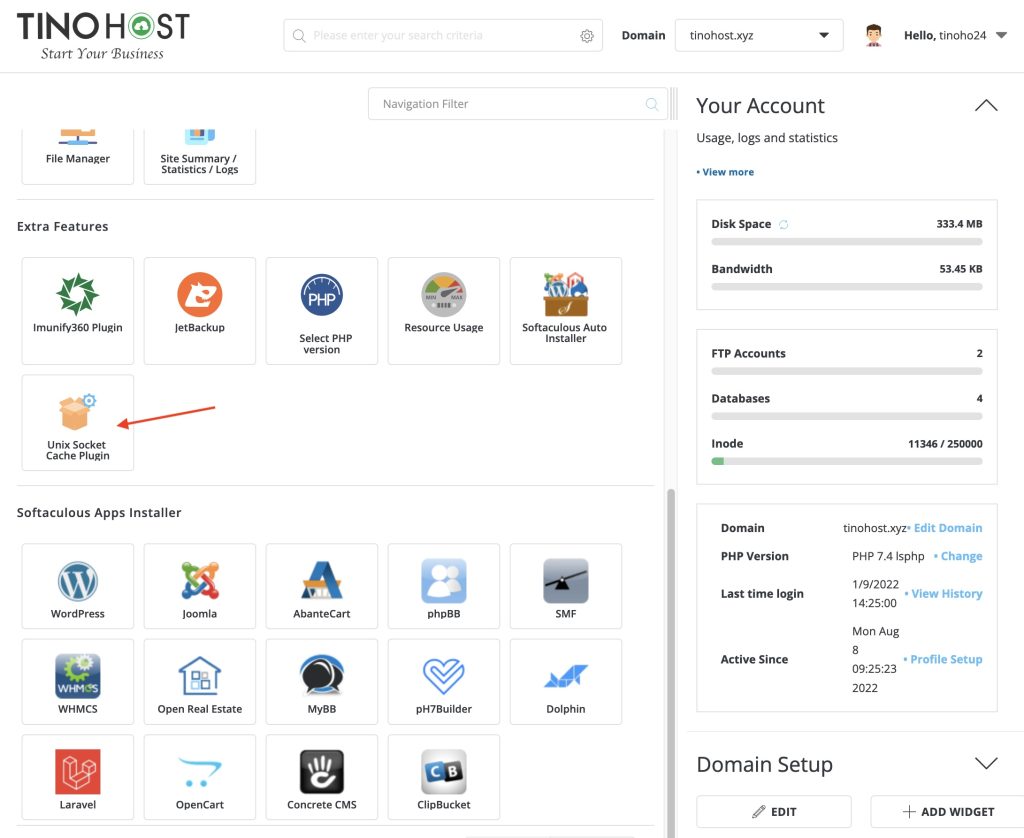Click the 53.45 KB bandwidth value

[961, 268]
